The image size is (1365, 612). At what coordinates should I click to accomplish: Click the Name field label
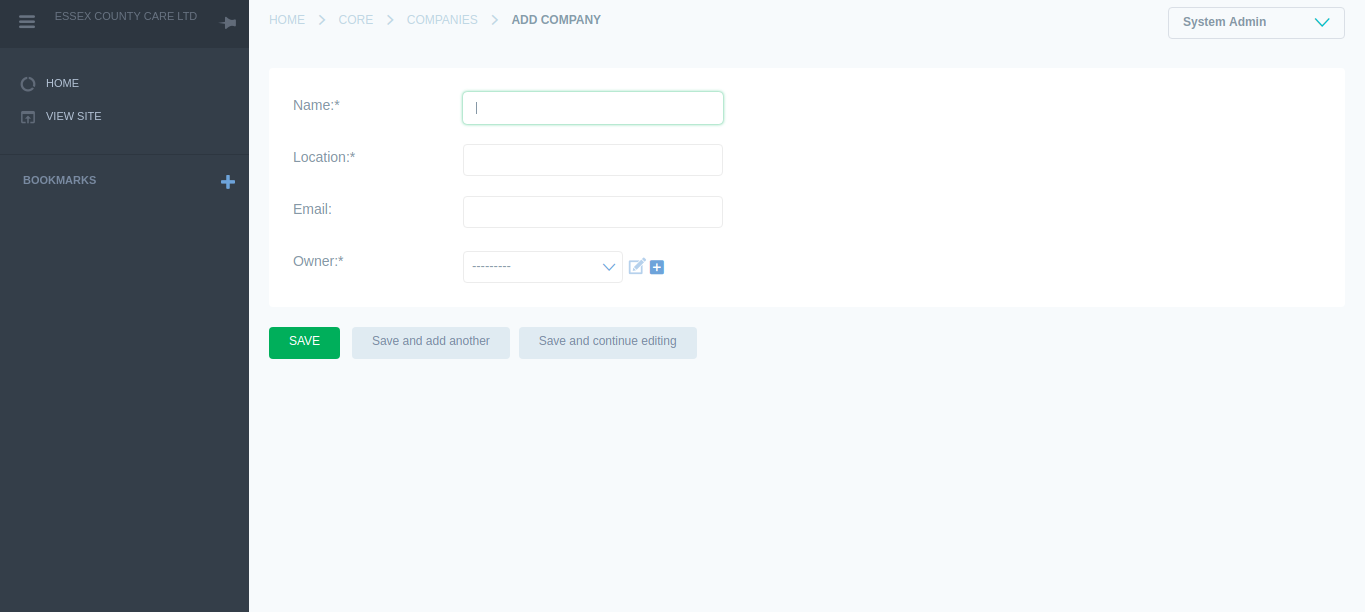pos(316,105)
